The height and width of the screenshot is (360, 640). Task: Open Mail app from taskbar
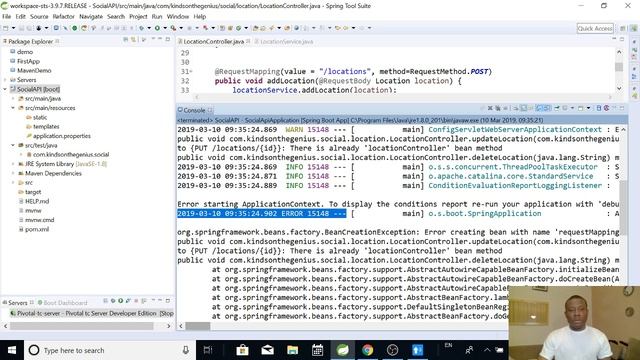267,350
